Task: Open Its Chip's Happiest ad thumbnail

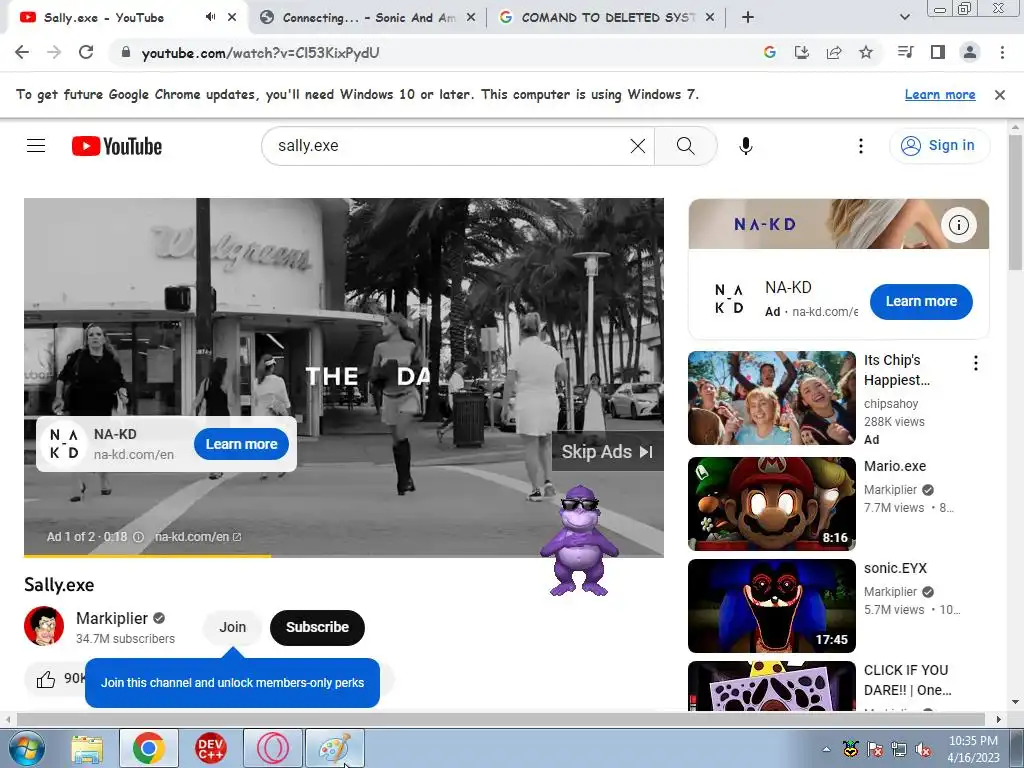Action: pyautogui.click(x=771, y=398)
